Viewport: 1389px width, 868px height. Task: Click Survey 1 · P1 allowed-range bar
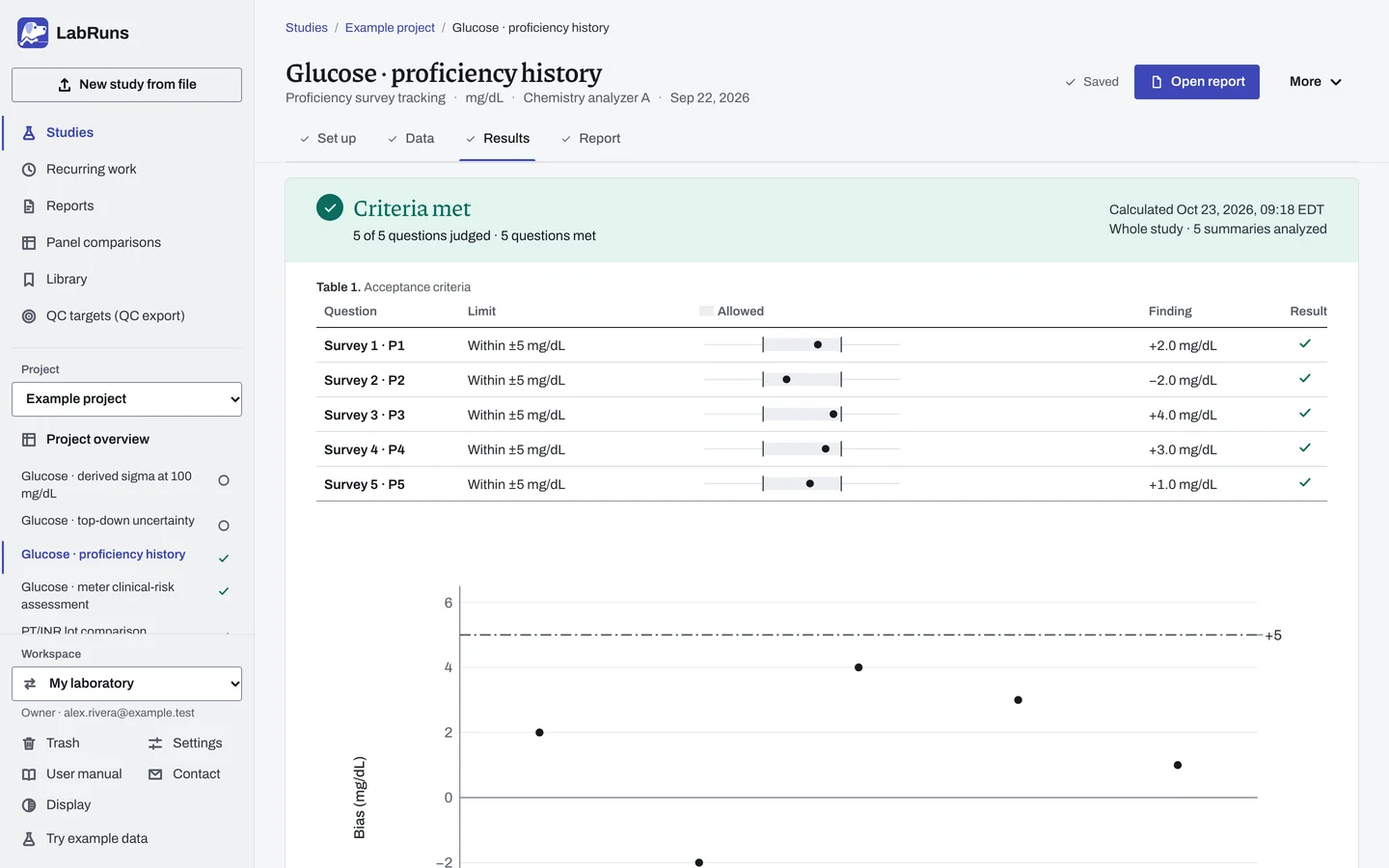point(802,344)
